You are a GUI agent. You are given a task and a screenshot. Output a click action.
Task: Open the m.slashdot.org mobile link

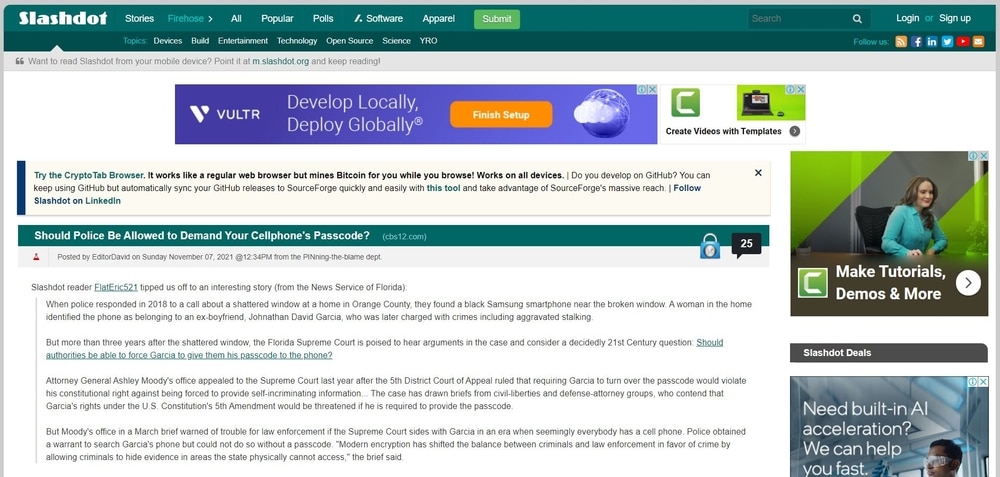click(x=281, y=61)
